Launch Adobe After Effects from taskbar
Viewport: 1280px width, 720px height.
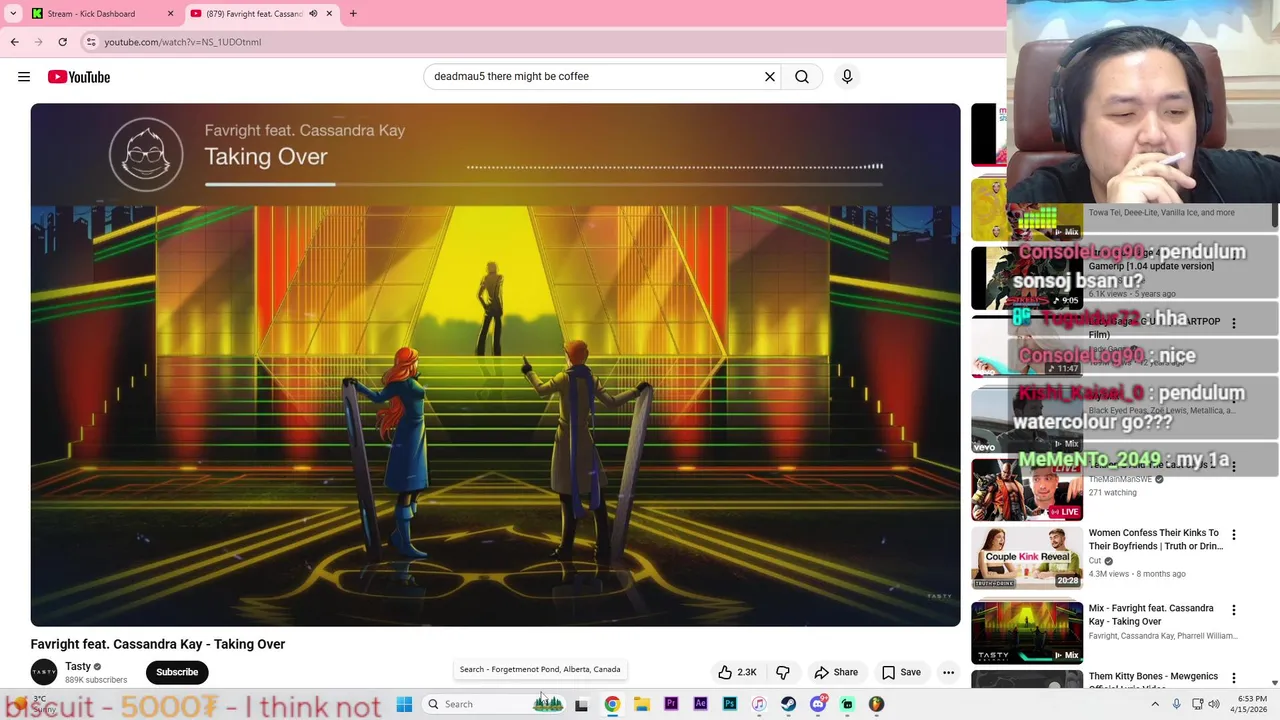(x=700, y=704)
